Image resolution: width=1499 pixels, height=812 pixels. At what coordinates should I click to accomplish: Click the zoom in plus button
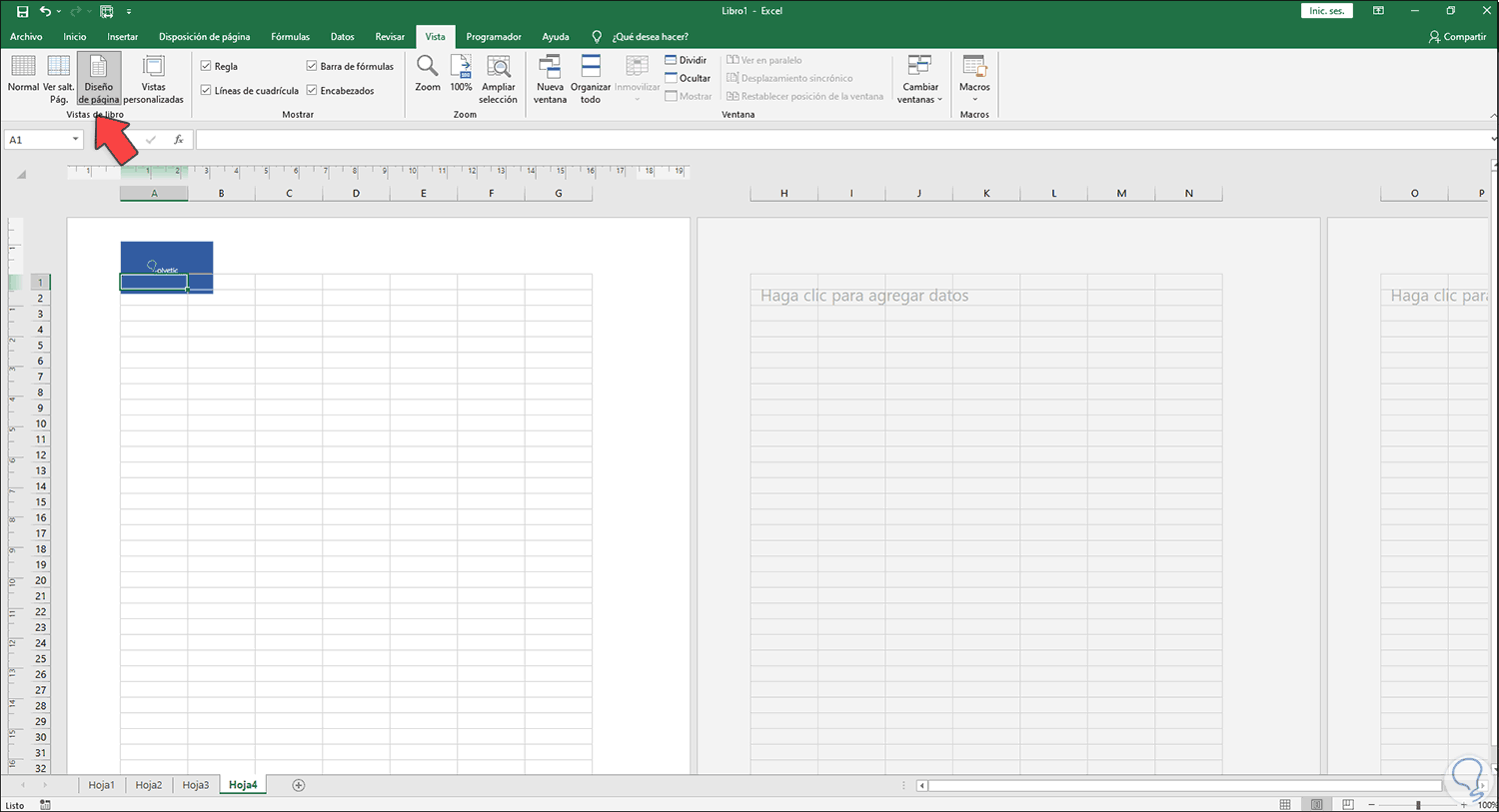pyautogui.click(x=1464, y=804)
